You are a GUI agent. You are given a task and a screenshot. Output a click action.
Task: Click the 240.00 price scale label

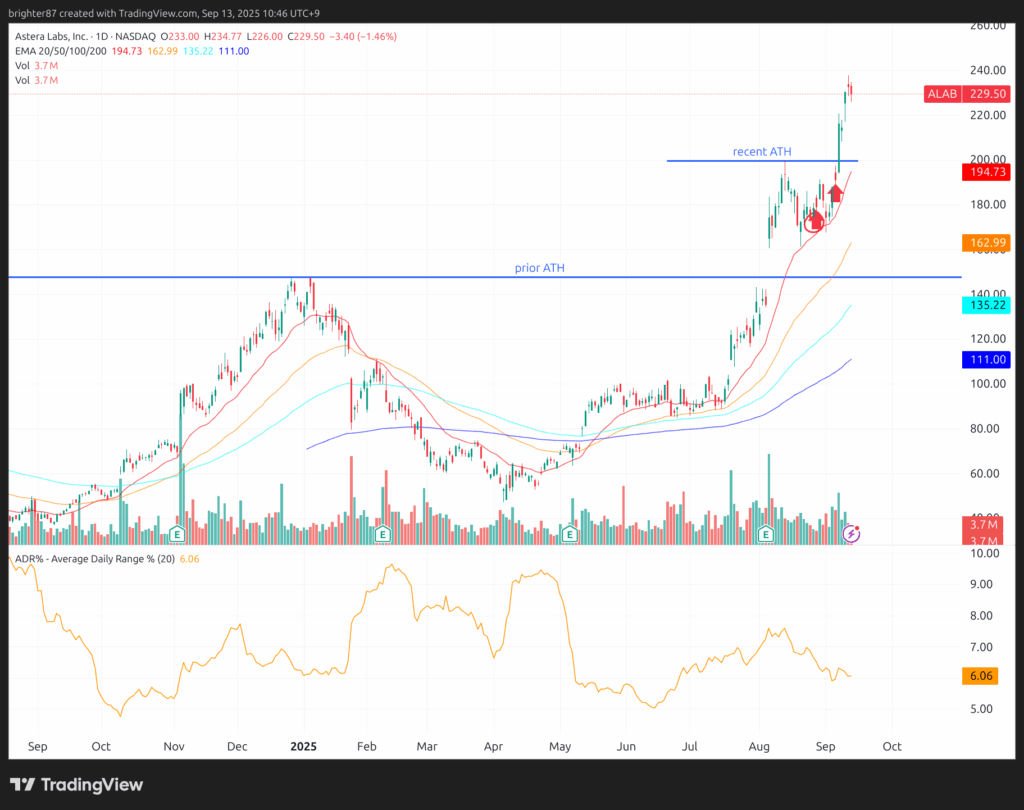[x=987, y=70]
